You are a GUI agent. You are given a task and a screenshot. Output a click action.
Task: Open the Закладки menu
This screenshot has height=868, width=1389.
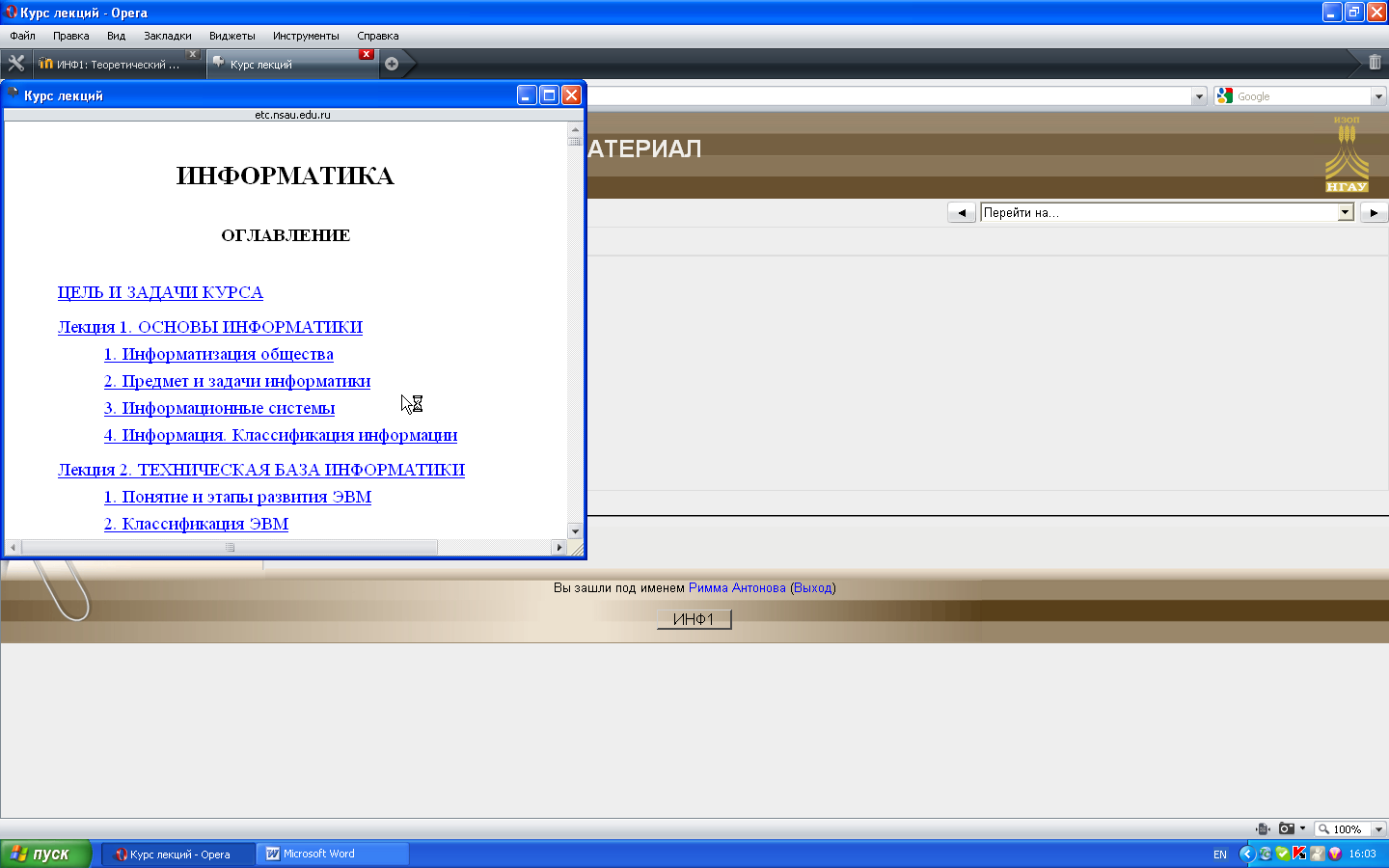[x=167, y=36]
